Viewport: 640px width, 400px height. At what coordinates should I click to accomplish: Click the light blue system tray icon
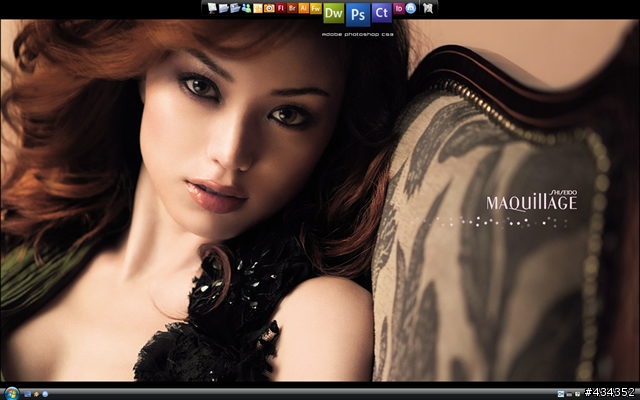click(x=561, y=394)
